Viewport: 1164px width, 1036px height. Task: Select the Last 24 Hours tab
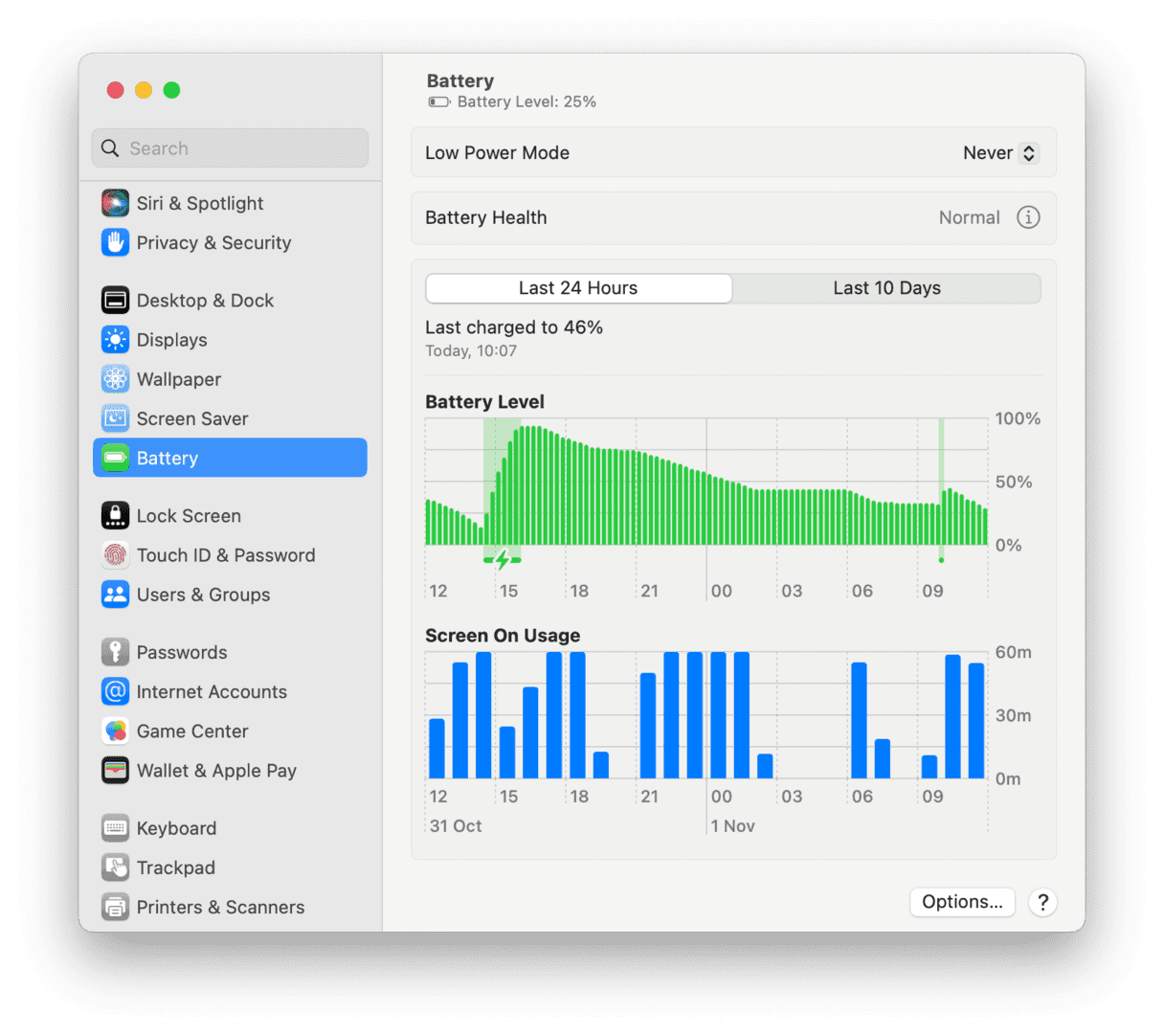[x=578, y=287]
